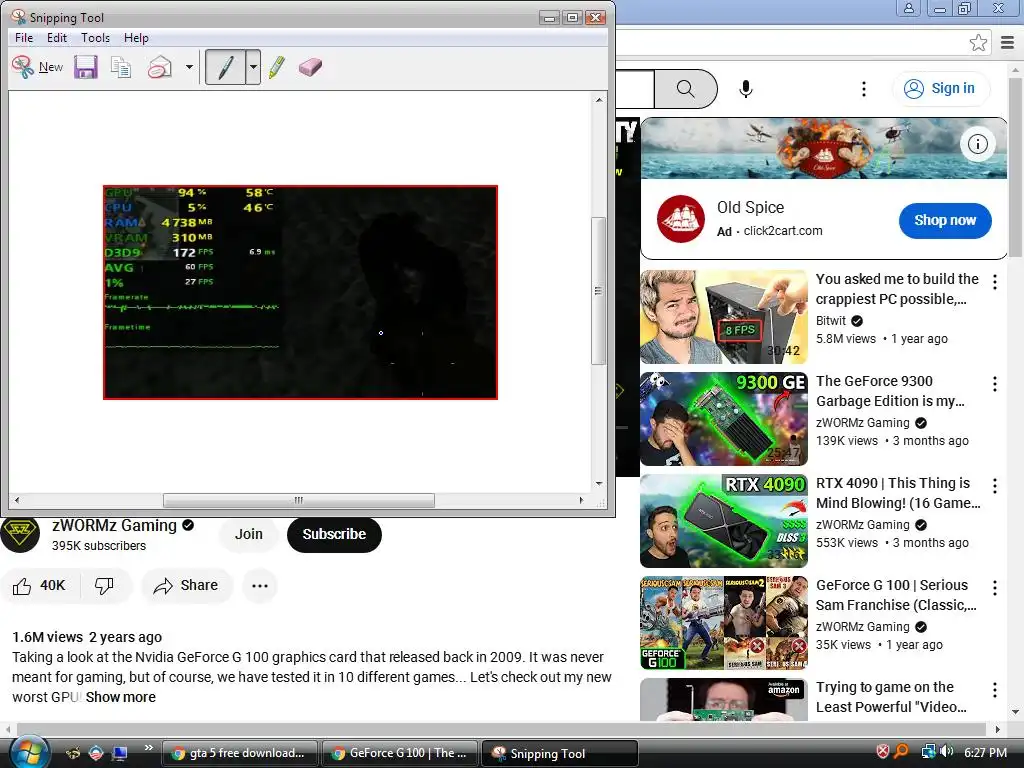Click the taskbar clock 6:27 PM
Image resolution: width=1024 pixels, height=768 pixels.
985,753
